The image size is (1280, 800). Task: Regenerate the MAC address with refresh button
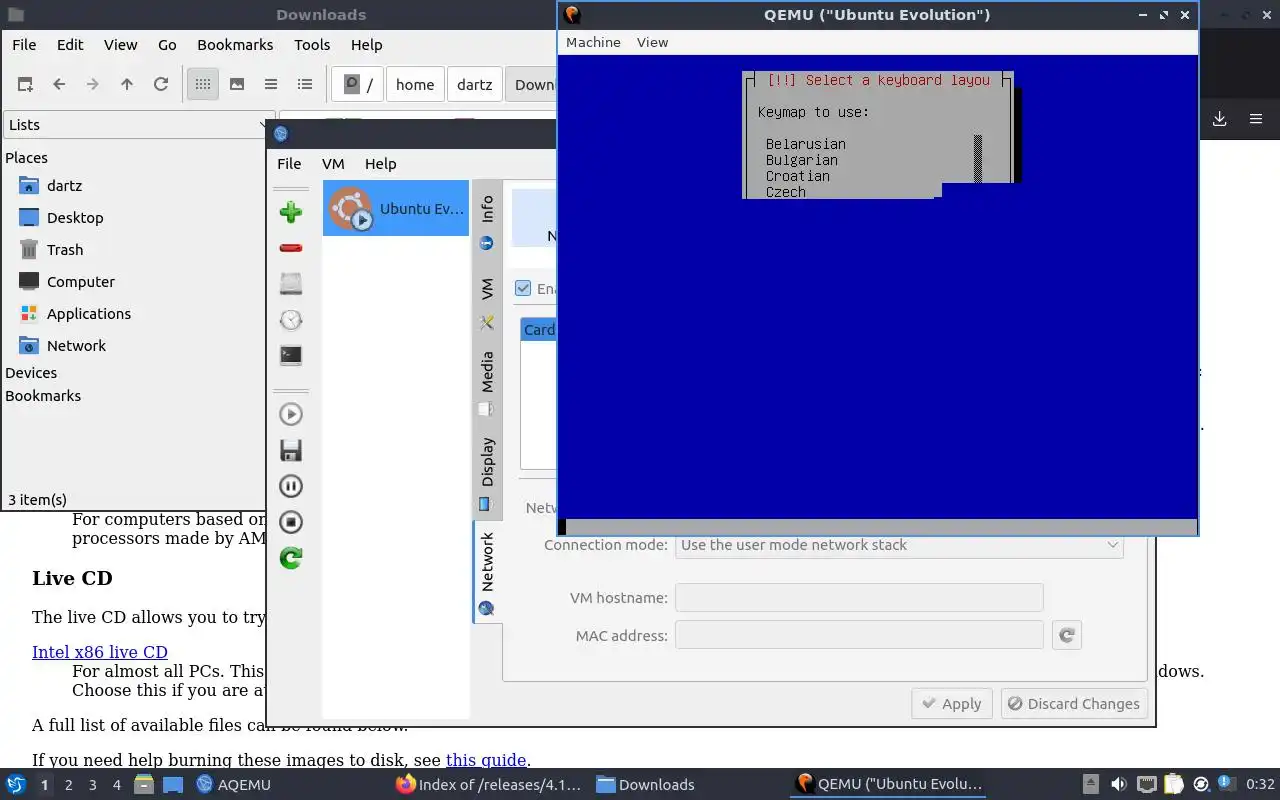1067,635
